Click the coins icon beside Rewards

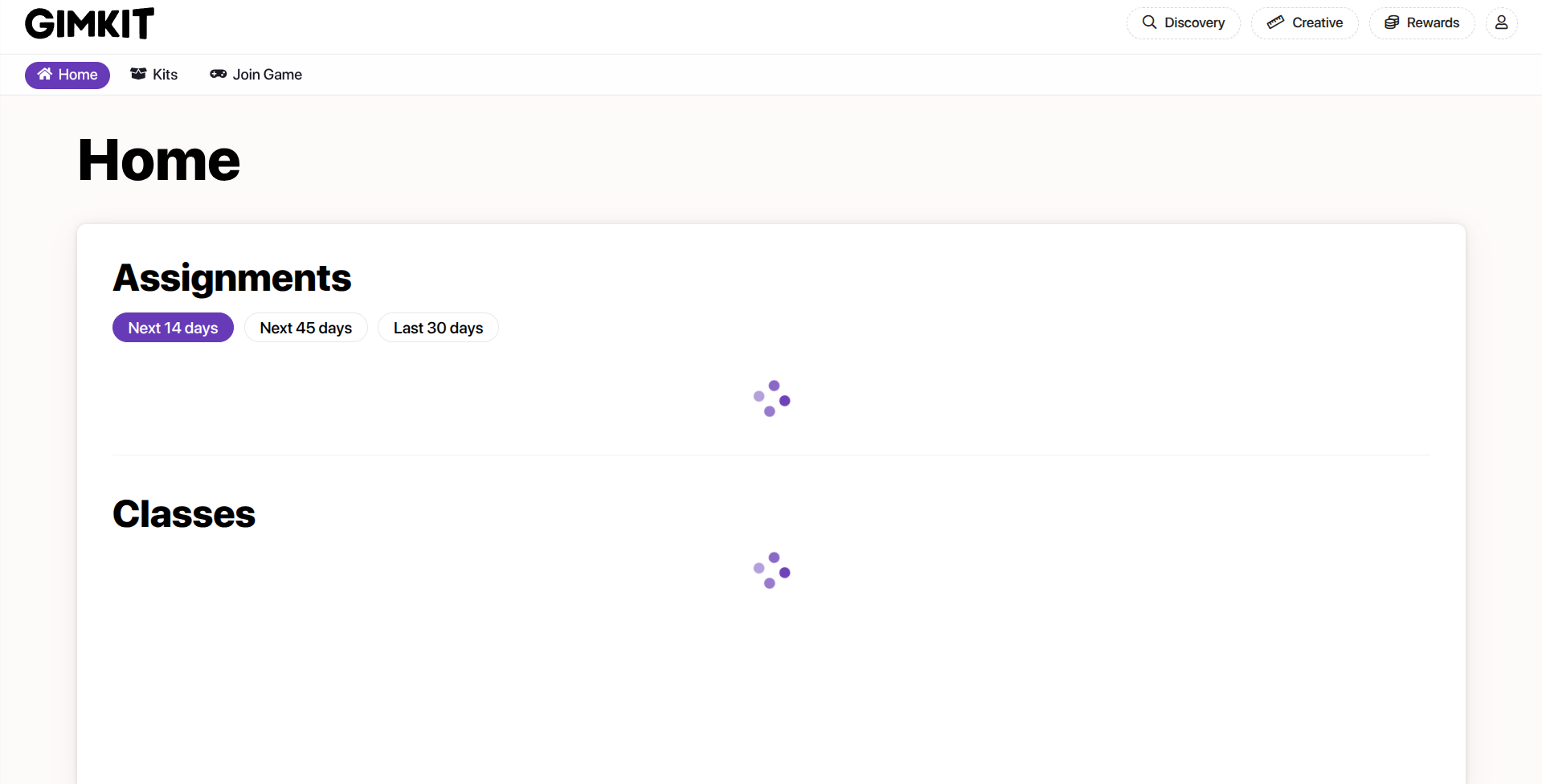[x=1392, y=22]
